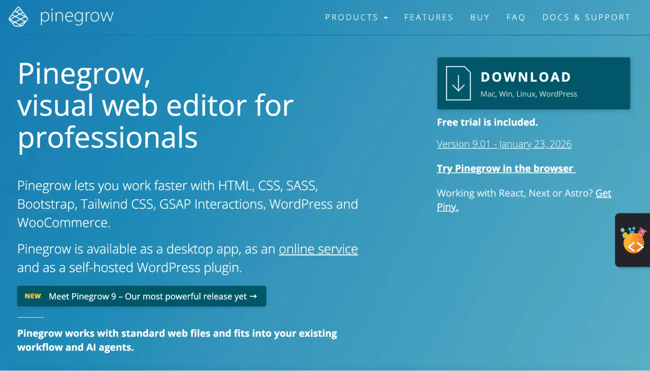This screenshot has width=650, height=371.
Task: Open Docs & Support
Action: click(586, 17)
